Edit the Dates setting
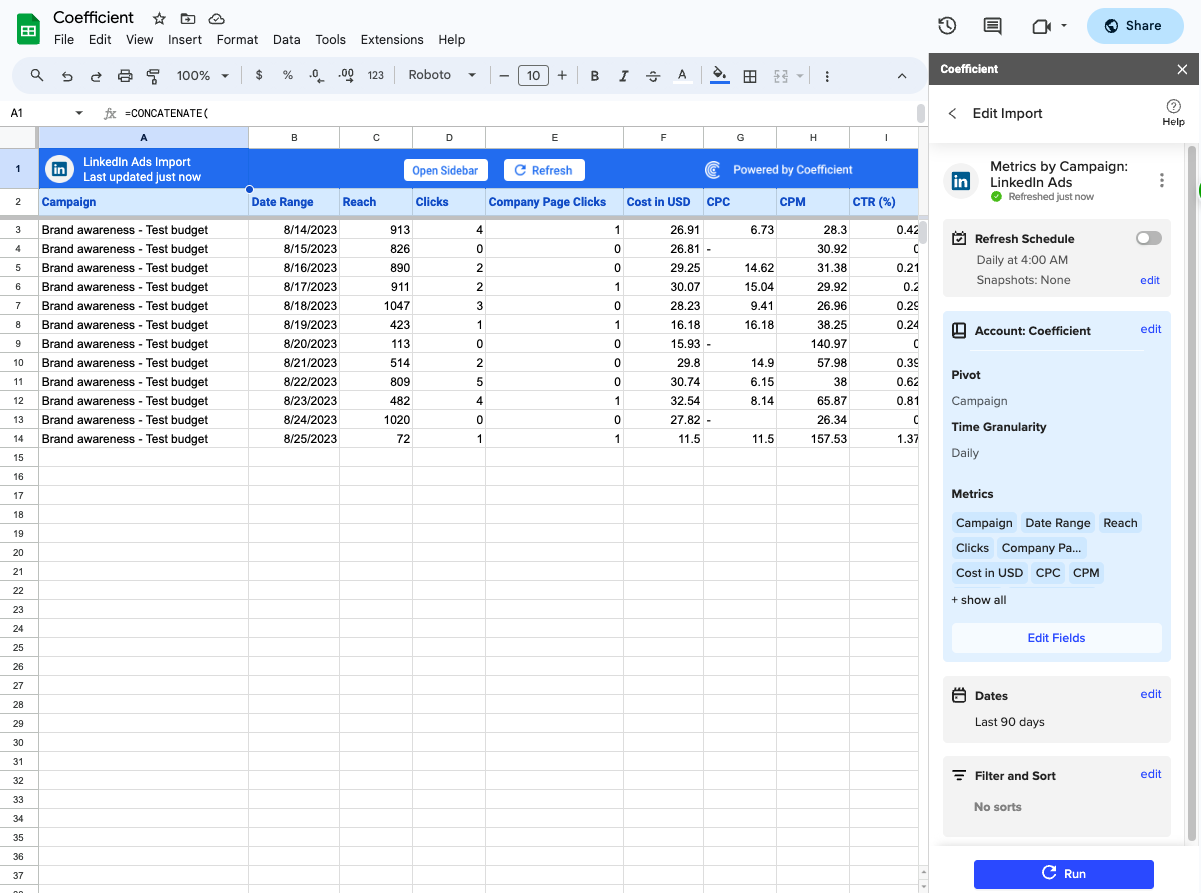1201x893 pixels. 1151,694
